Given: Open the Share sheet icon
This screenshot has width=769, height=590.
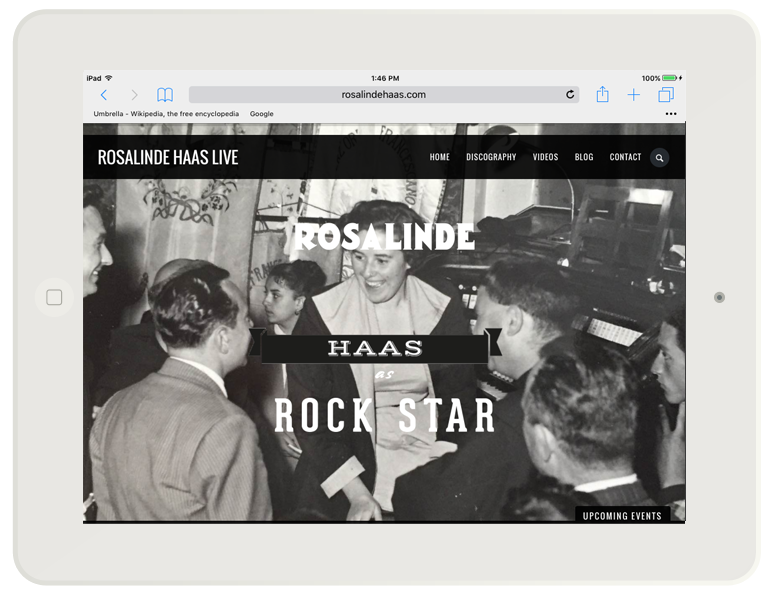Looking at the screenshot, I should point(602,95).
